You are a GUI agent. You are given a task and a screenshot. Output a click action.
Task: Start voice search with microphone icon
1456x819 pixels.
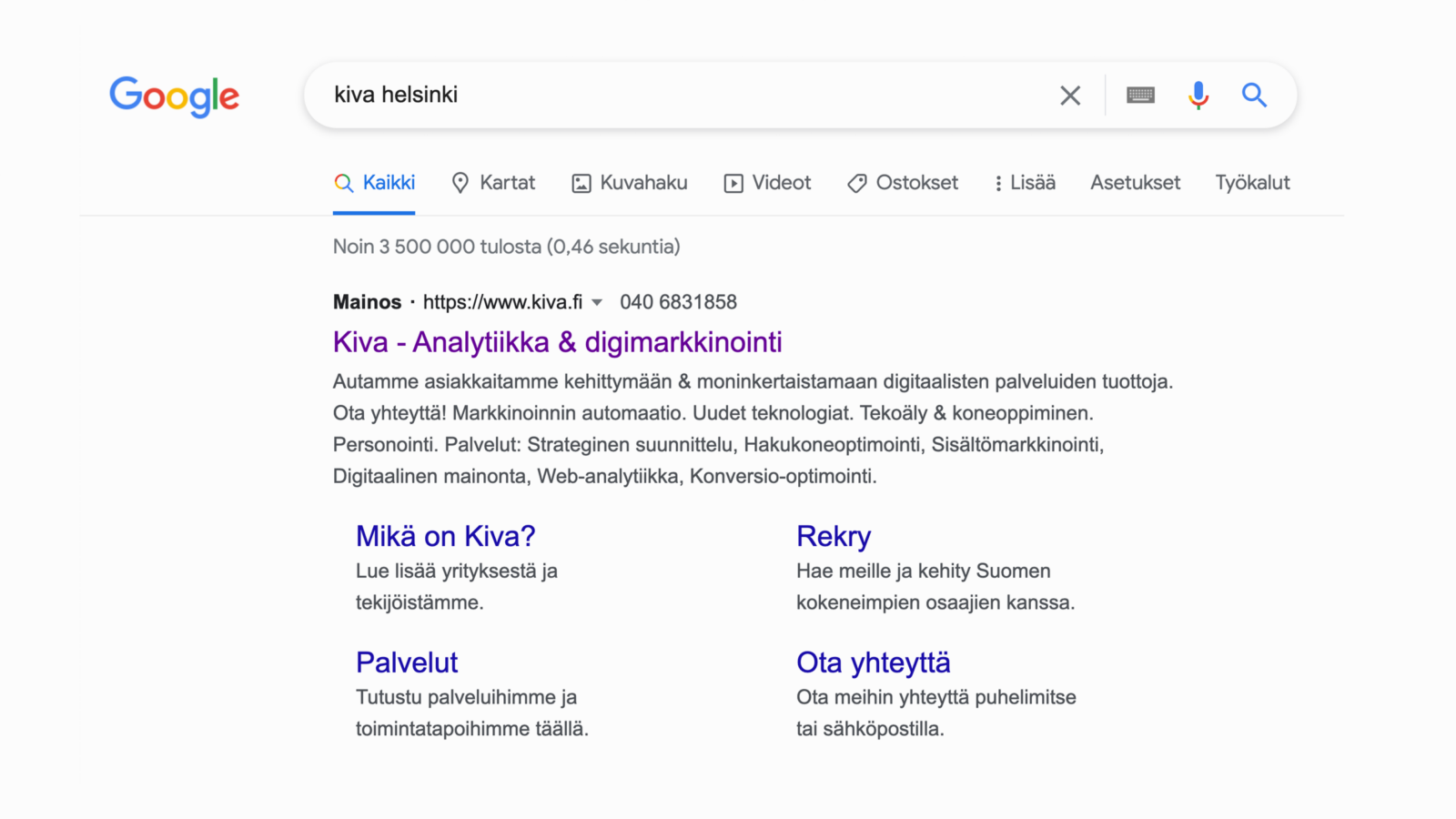[1198, 96]
